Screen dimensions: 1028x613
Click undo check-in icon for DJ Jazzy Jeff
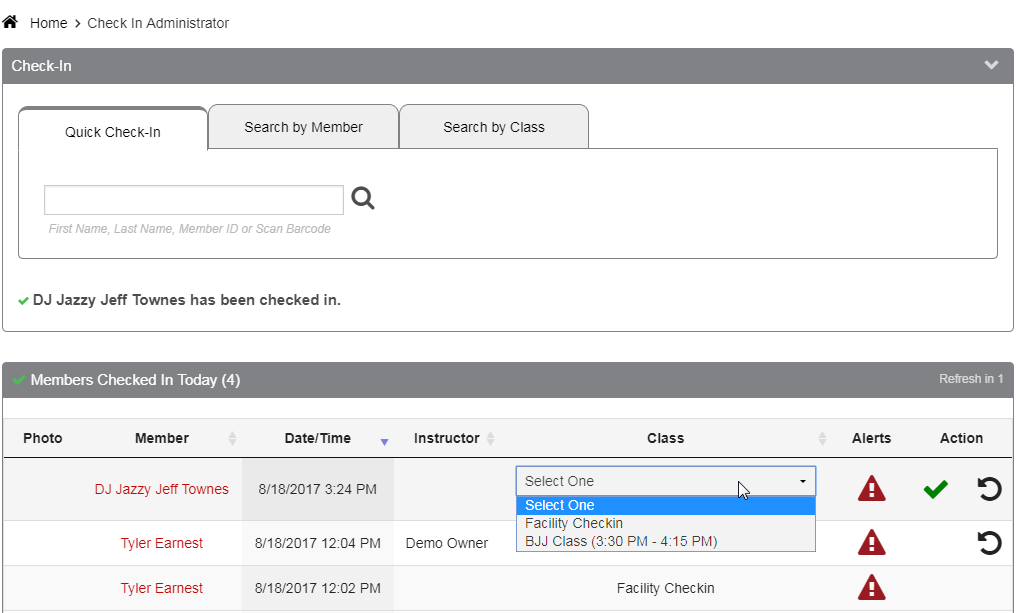(x=989, y=489)
